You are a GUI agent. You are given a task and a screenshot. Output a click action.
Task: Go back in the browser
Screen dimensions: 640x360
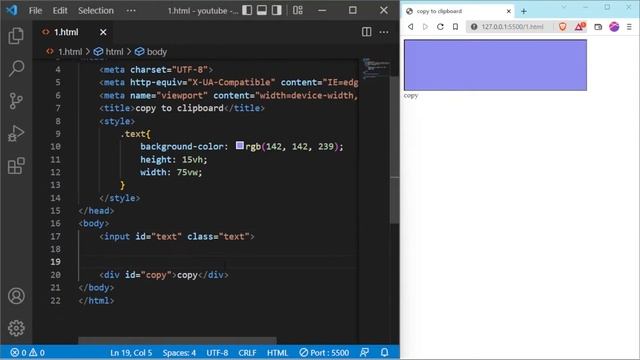point(411,27)
